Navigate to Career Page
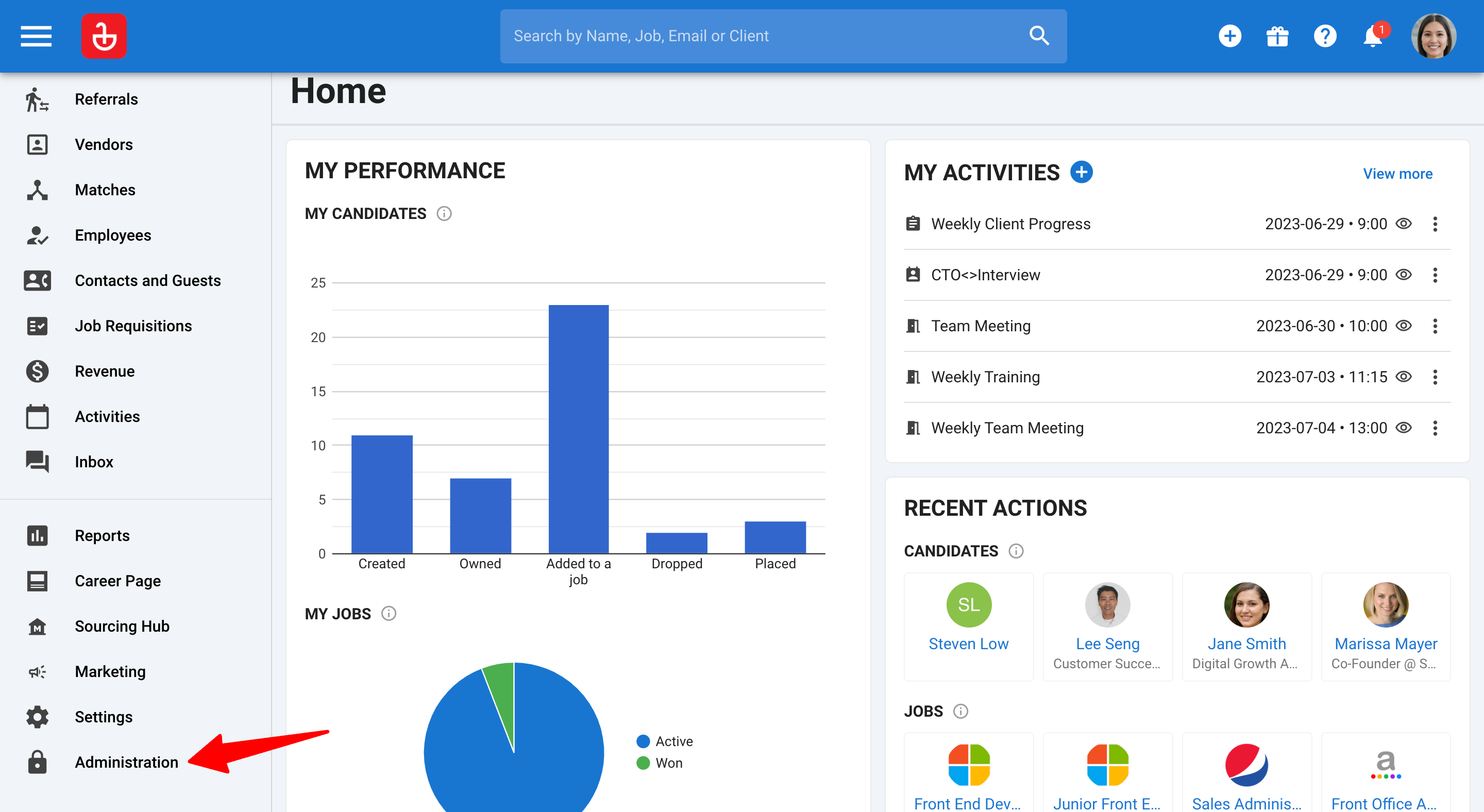 [x=117, y=581]
